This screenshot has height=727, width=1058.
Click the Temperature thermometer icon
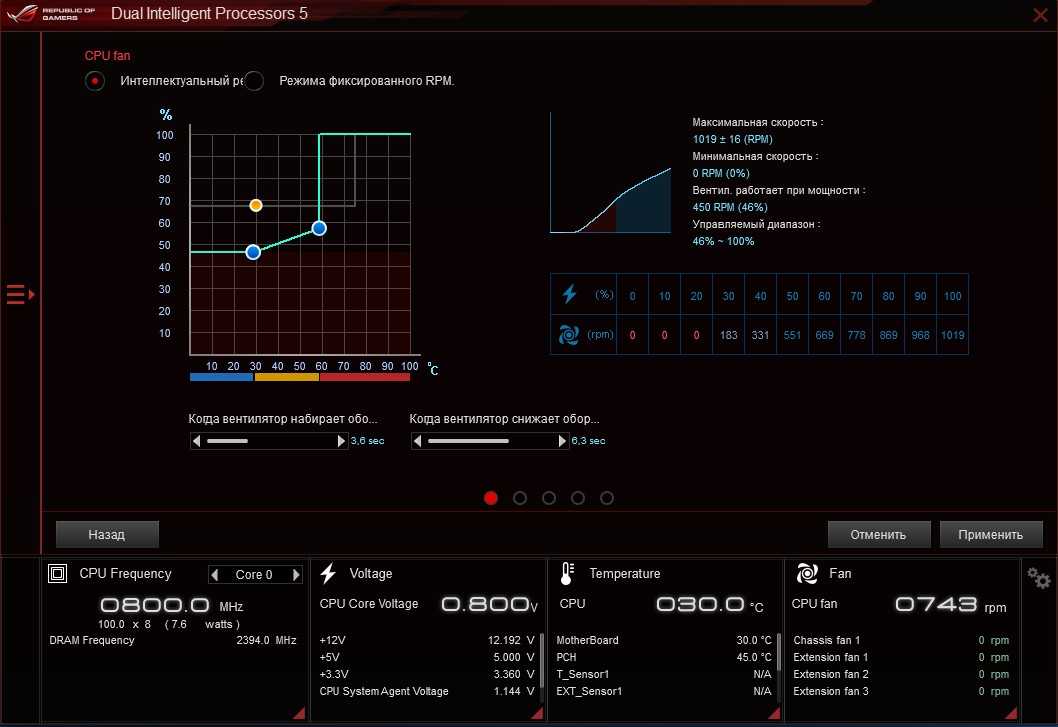567,574
